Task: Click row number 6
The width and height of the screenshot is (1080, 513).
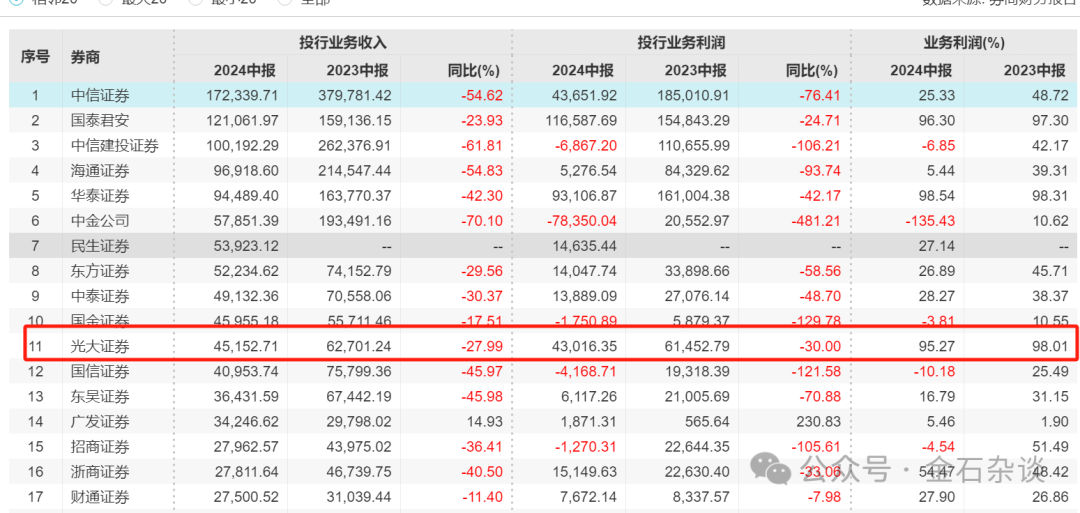Action: pyautogui.click(x=36, y=221)
